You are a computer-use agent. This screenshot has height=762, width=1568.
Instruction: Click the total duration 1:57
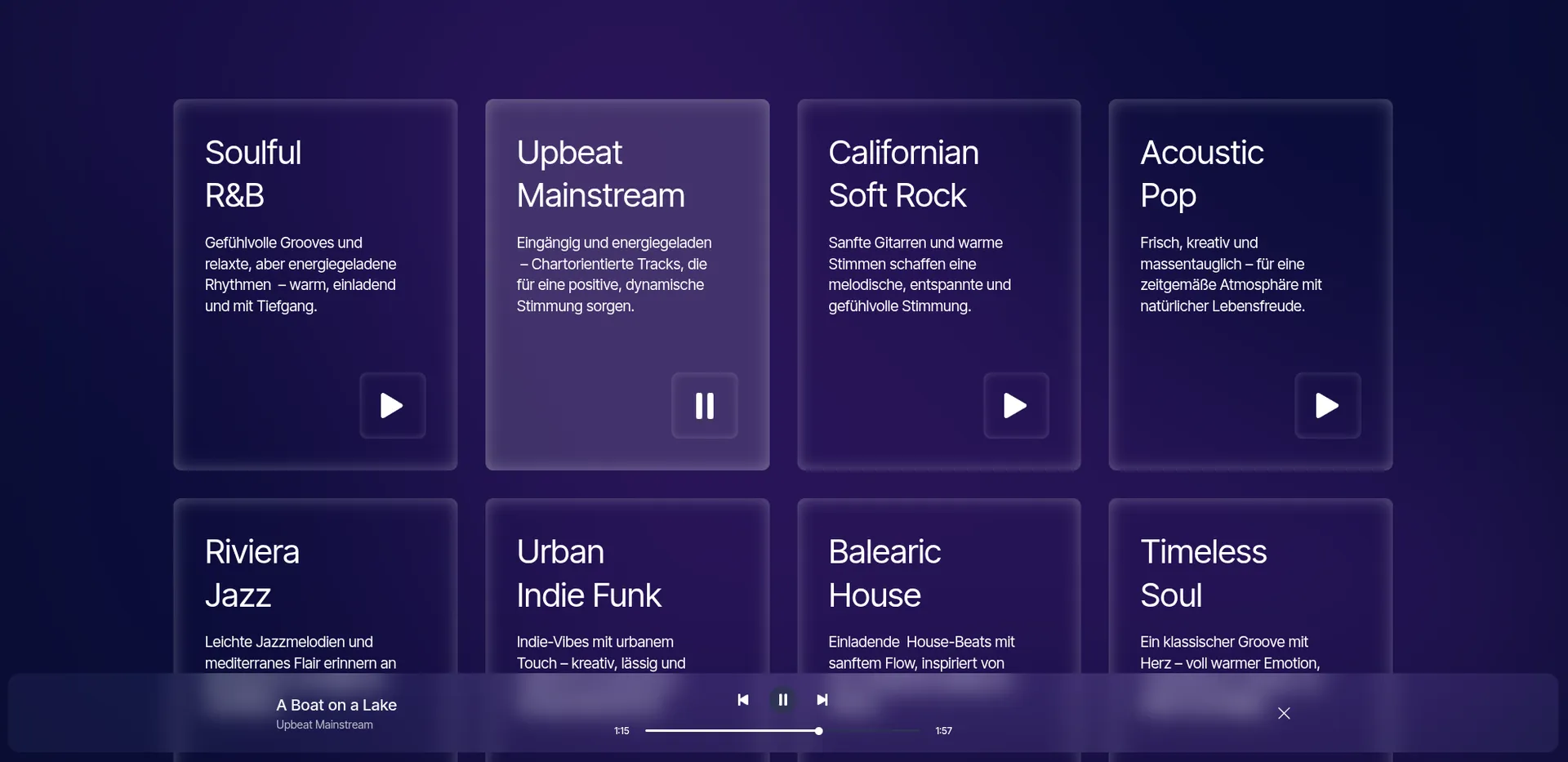(x=944, y=731)
